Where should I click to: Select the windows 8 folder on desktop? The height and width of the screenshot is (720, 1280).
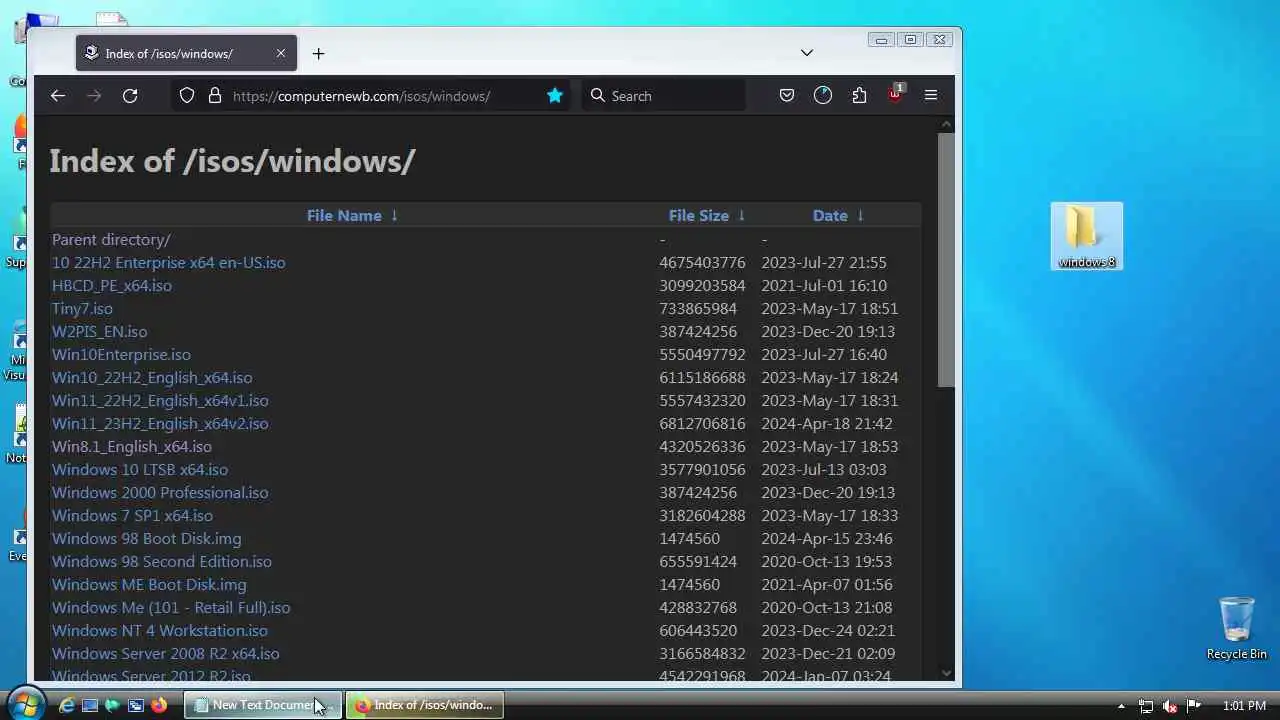point(1087,237)
